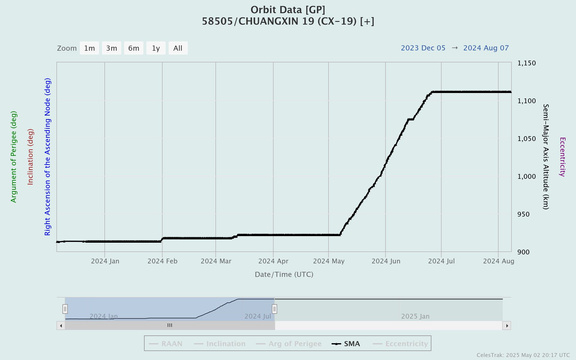
Task: Click the right navigator range handle
Action: (274, 309)
